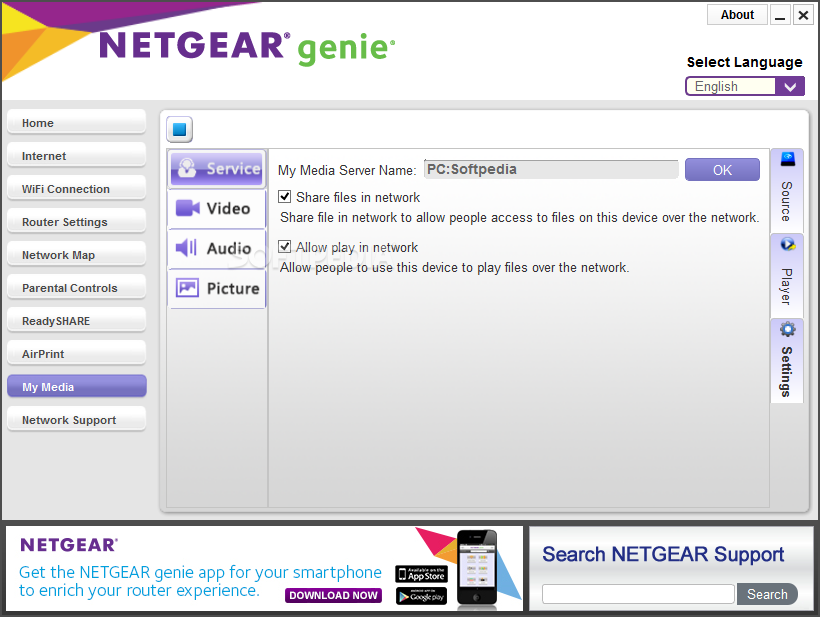Screen dimensions: 820x617
Task: Switch to the Settings vertical tab
Action: click(787, 361)
